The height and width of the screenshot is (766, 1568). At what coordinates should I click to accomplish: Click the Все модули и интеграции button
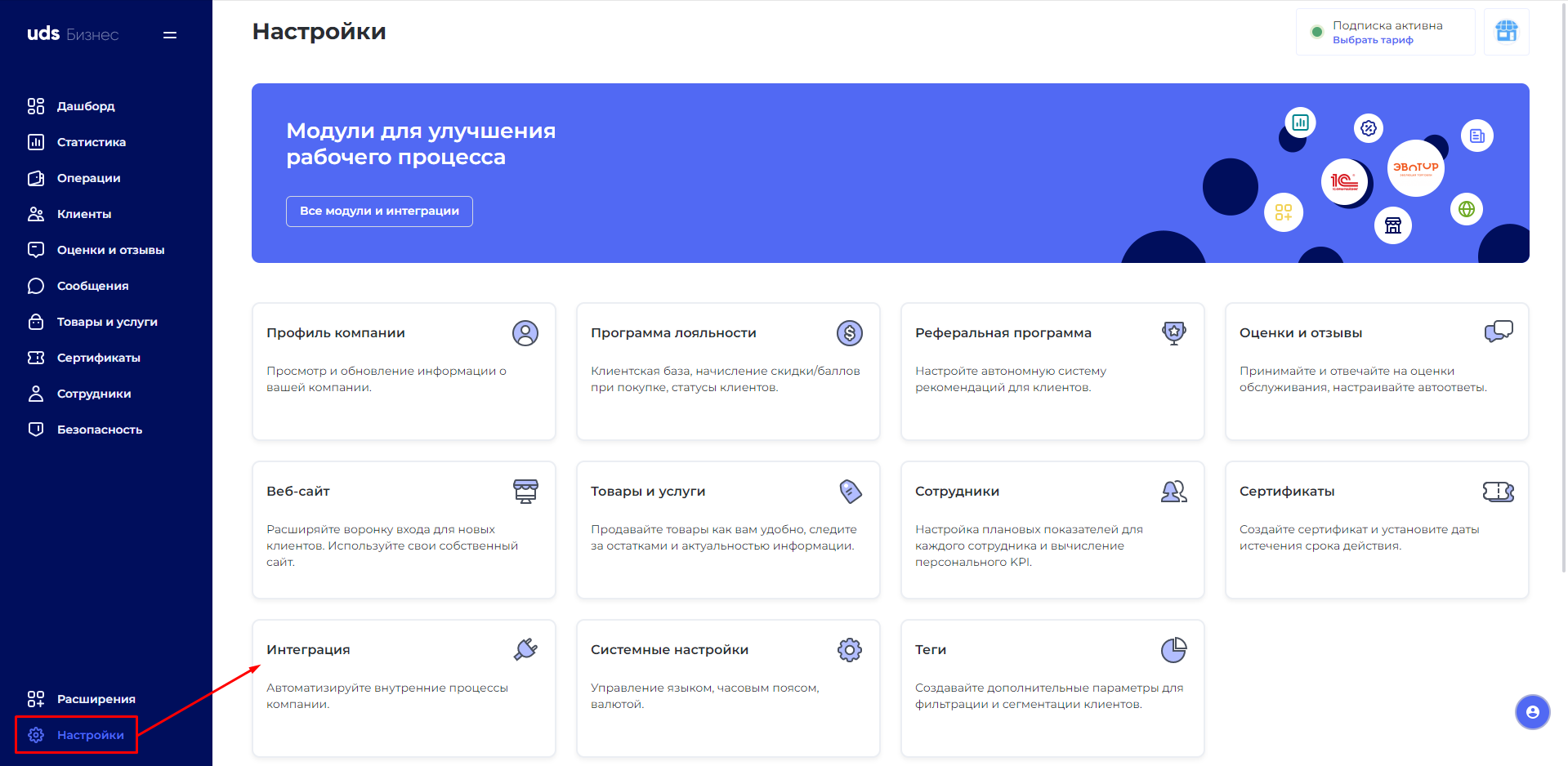(379, 212)
